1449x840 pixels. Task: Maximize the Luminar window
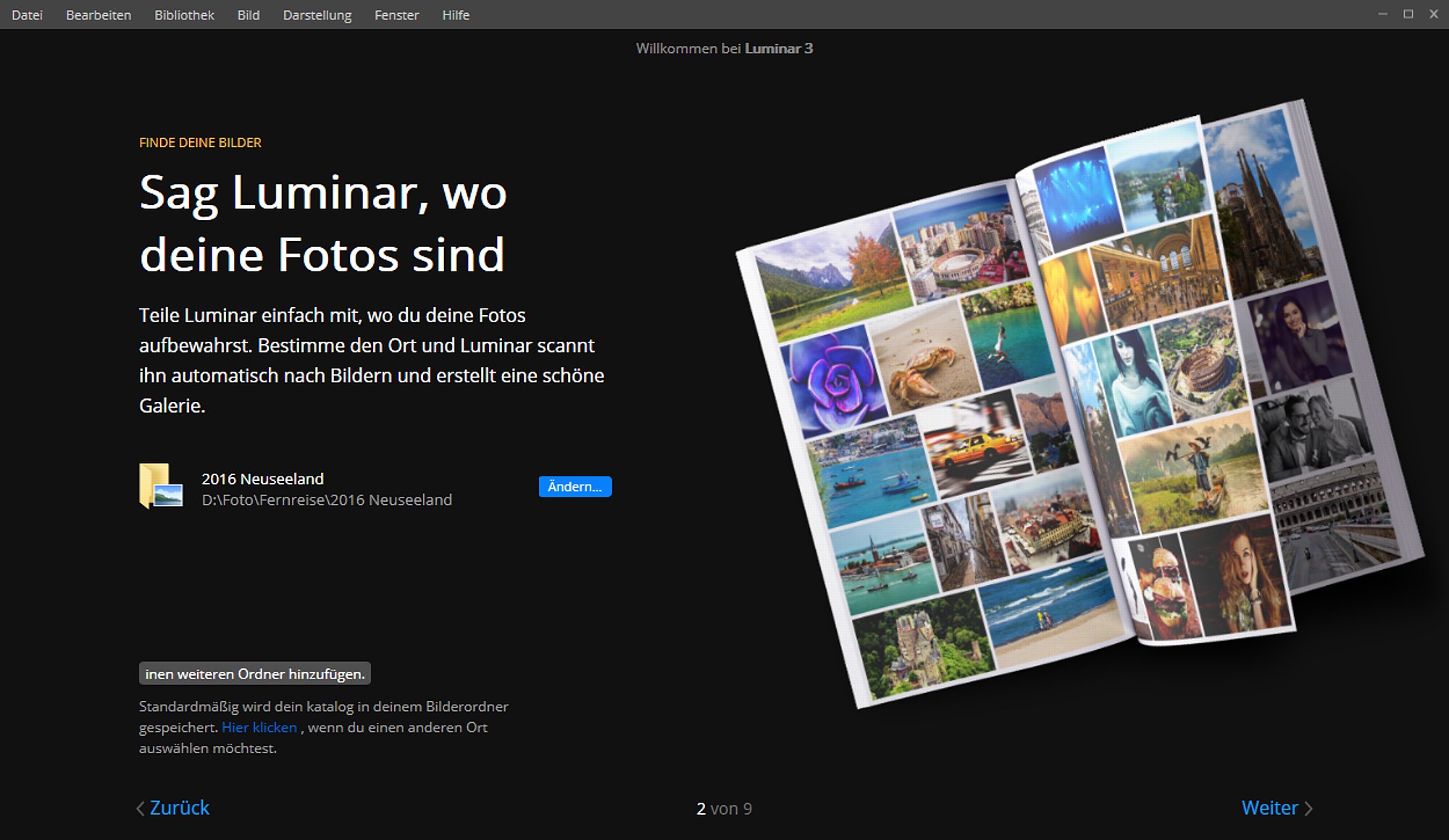[x=1408, y=14]
